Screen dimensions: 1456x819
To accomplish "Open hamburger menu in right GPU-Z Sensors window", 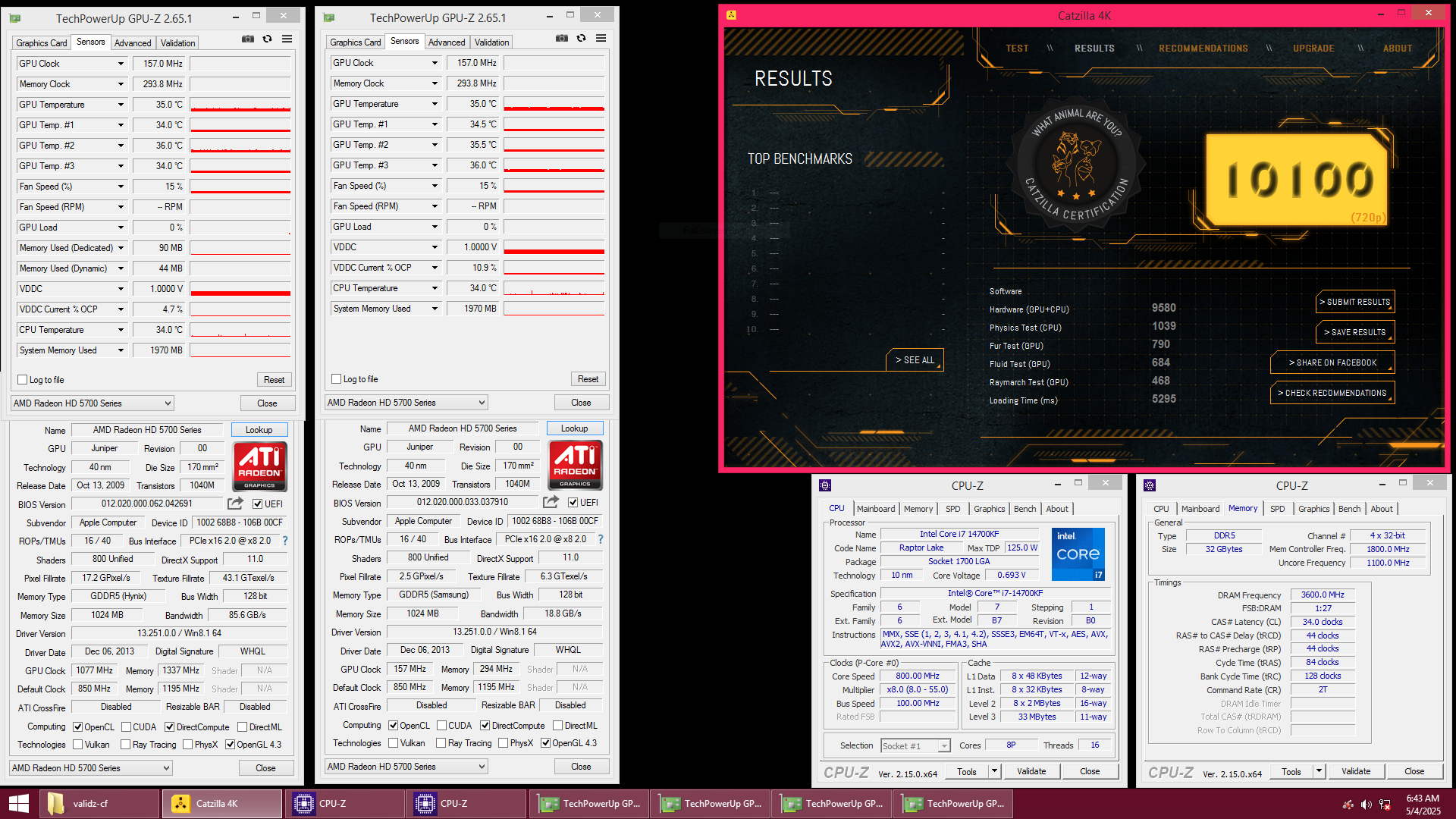I will [x=601, y=38].
